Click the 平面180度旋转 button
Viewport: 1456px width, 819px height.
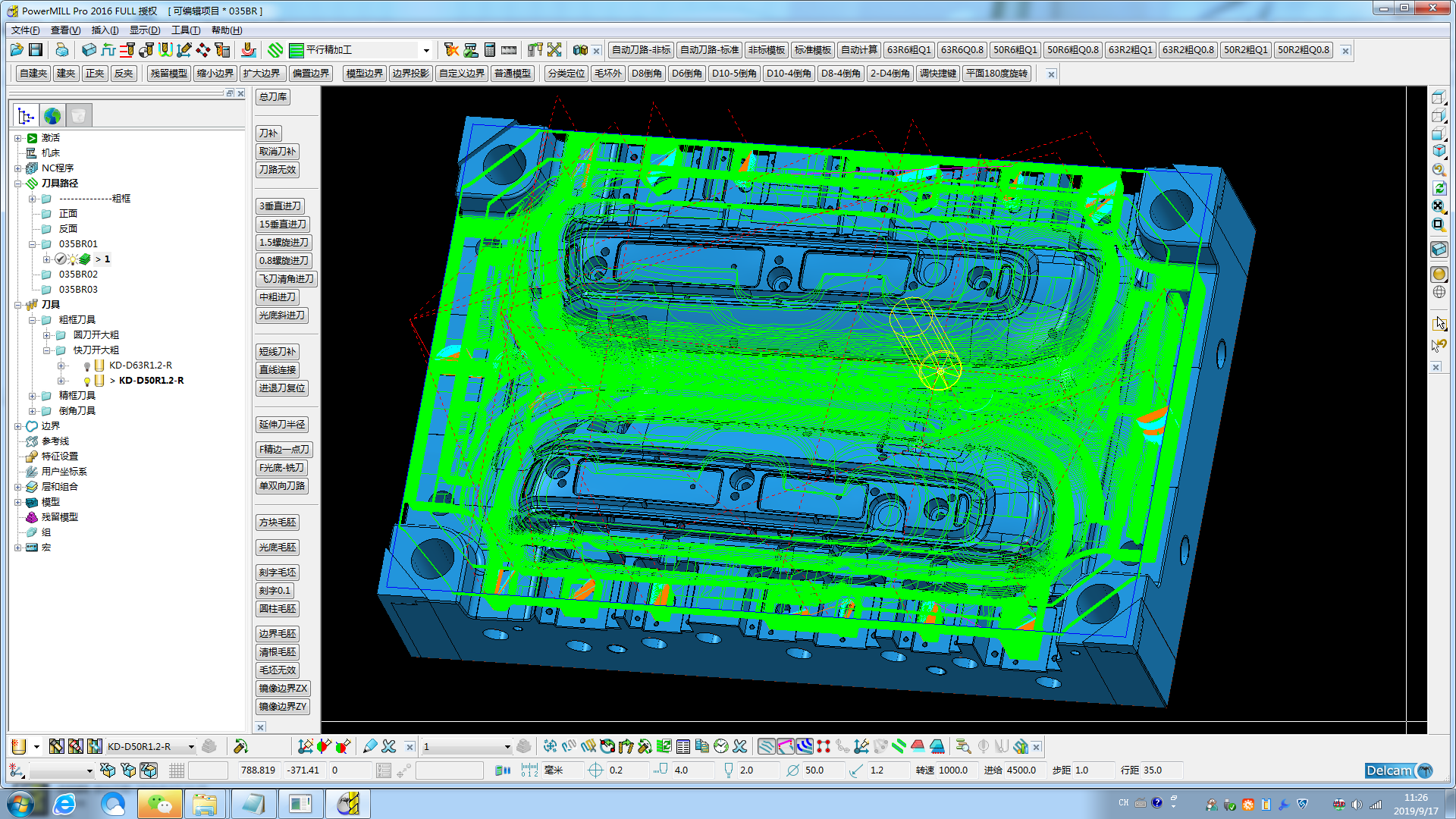(996, 74)
